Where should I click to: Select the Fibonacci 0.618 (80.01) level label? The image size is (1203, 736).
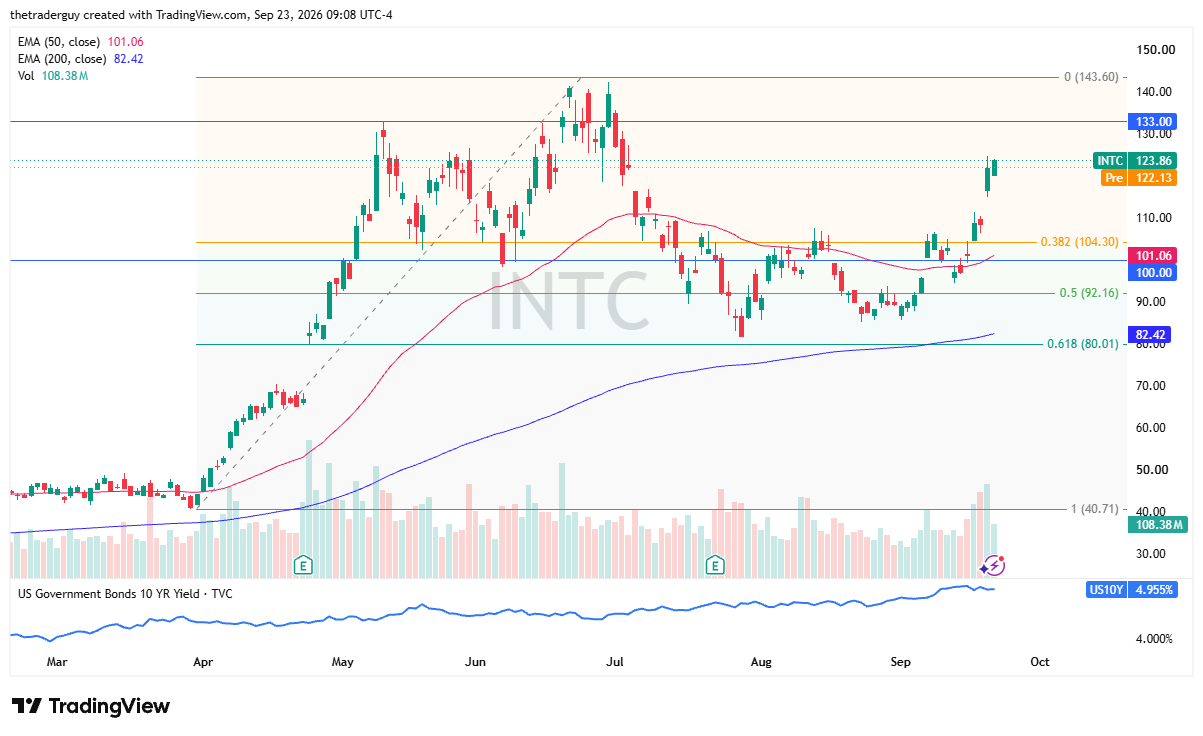coord(1082,344)
